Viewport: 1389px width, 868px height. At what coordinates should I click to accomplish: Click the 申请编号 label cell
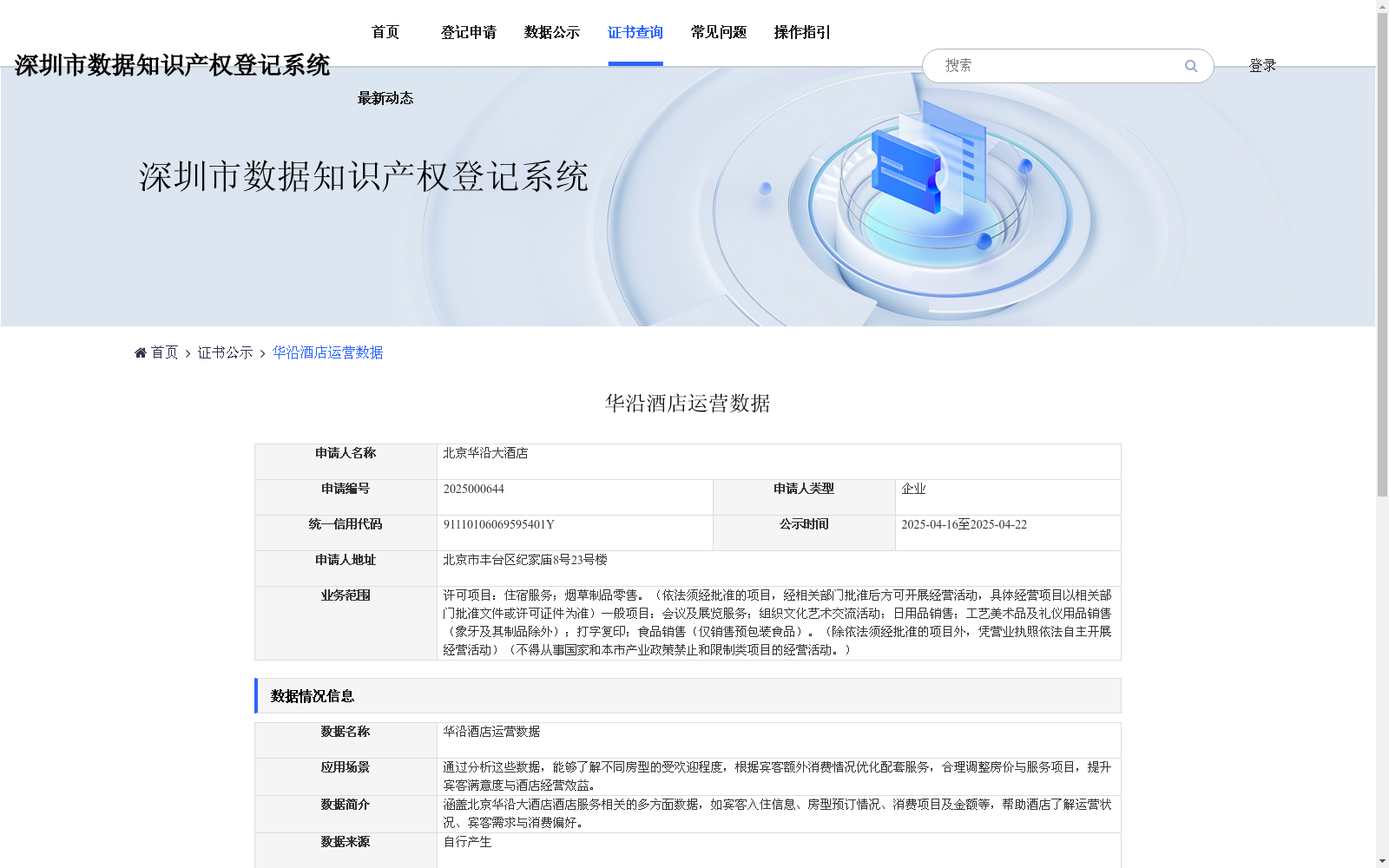click(346, 497)
